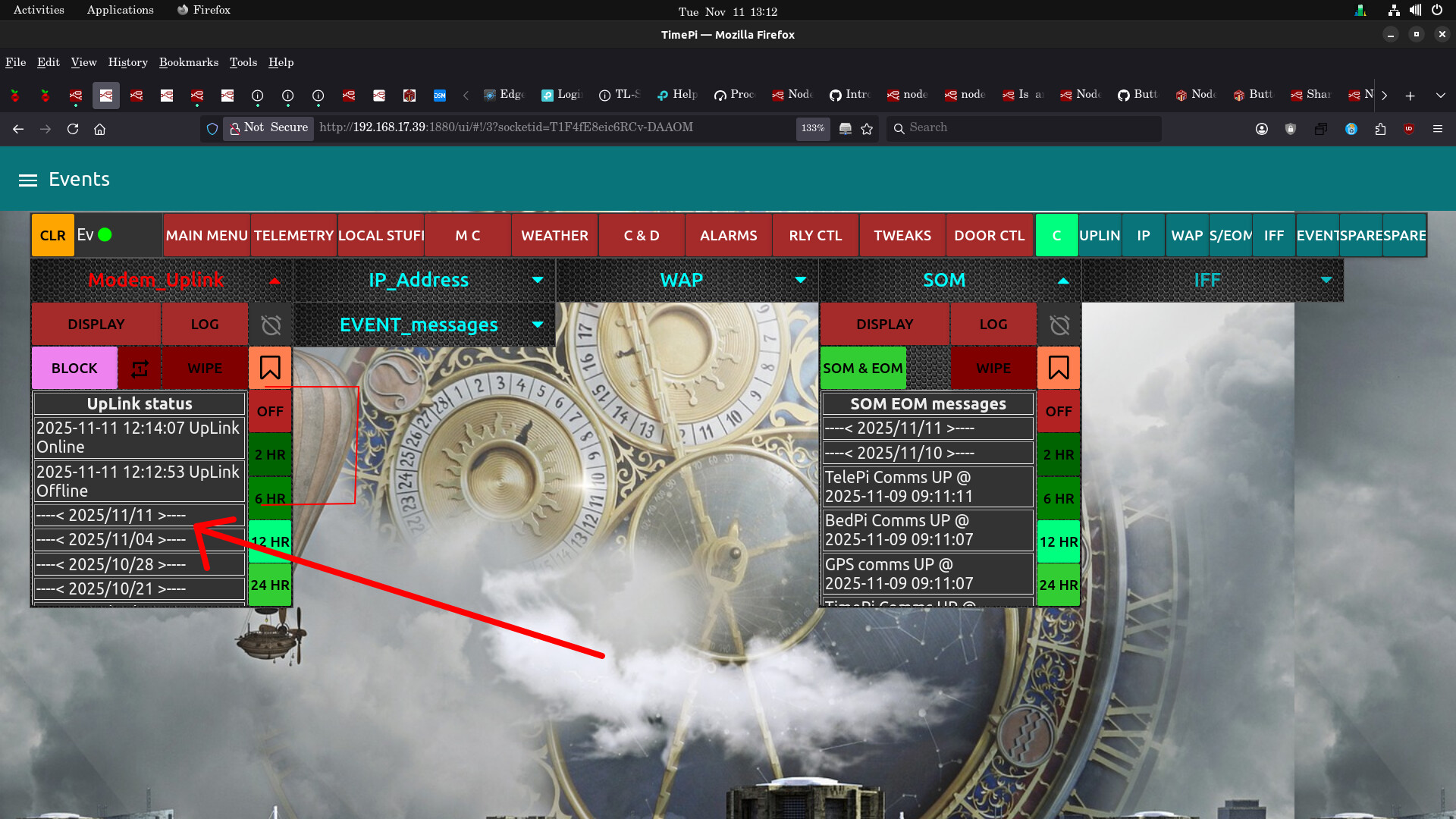Open the Events hamburger menu
Screen dimensions: 1456x819
pos(28,180)
